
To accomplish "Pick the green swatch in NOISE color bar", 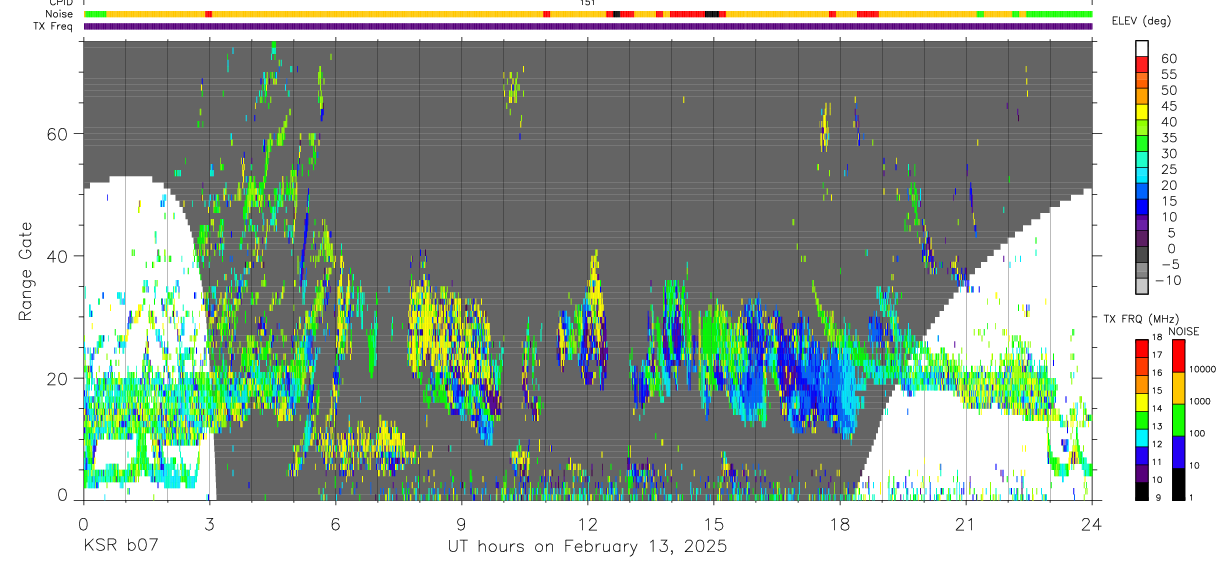I will click(1178, 419).
